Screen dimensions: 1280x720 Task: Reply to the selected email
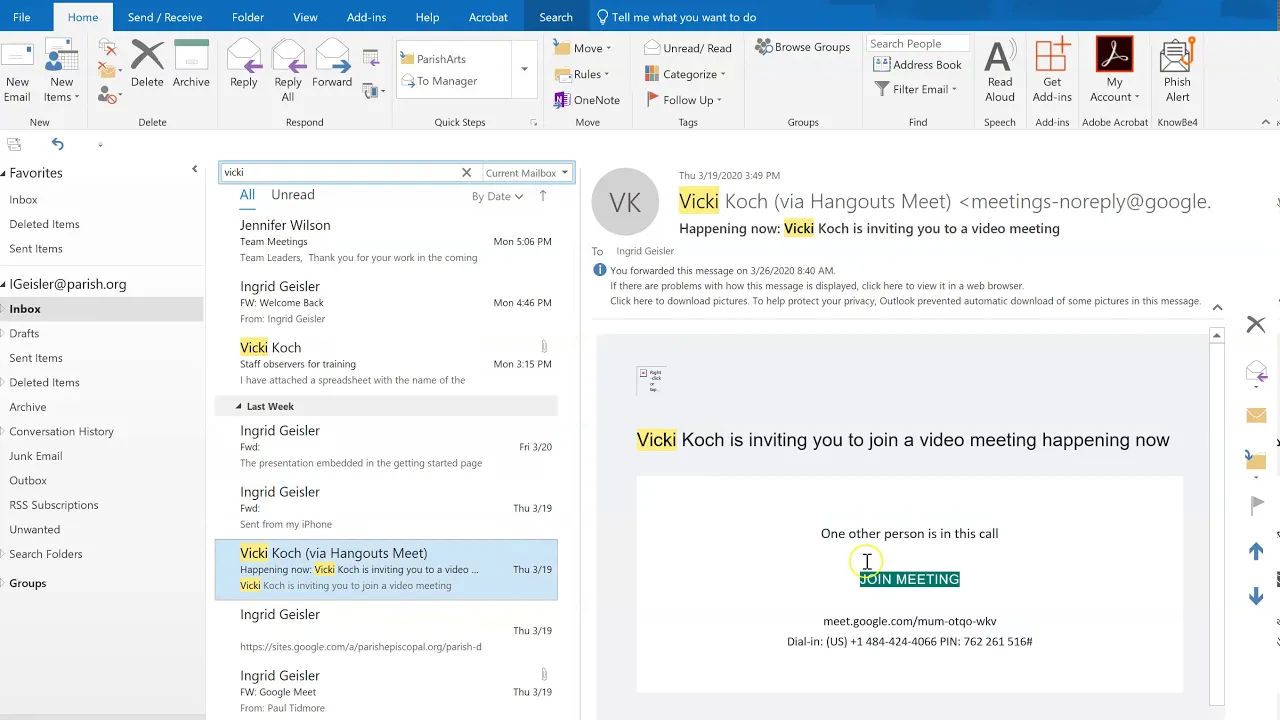(244, 65)
